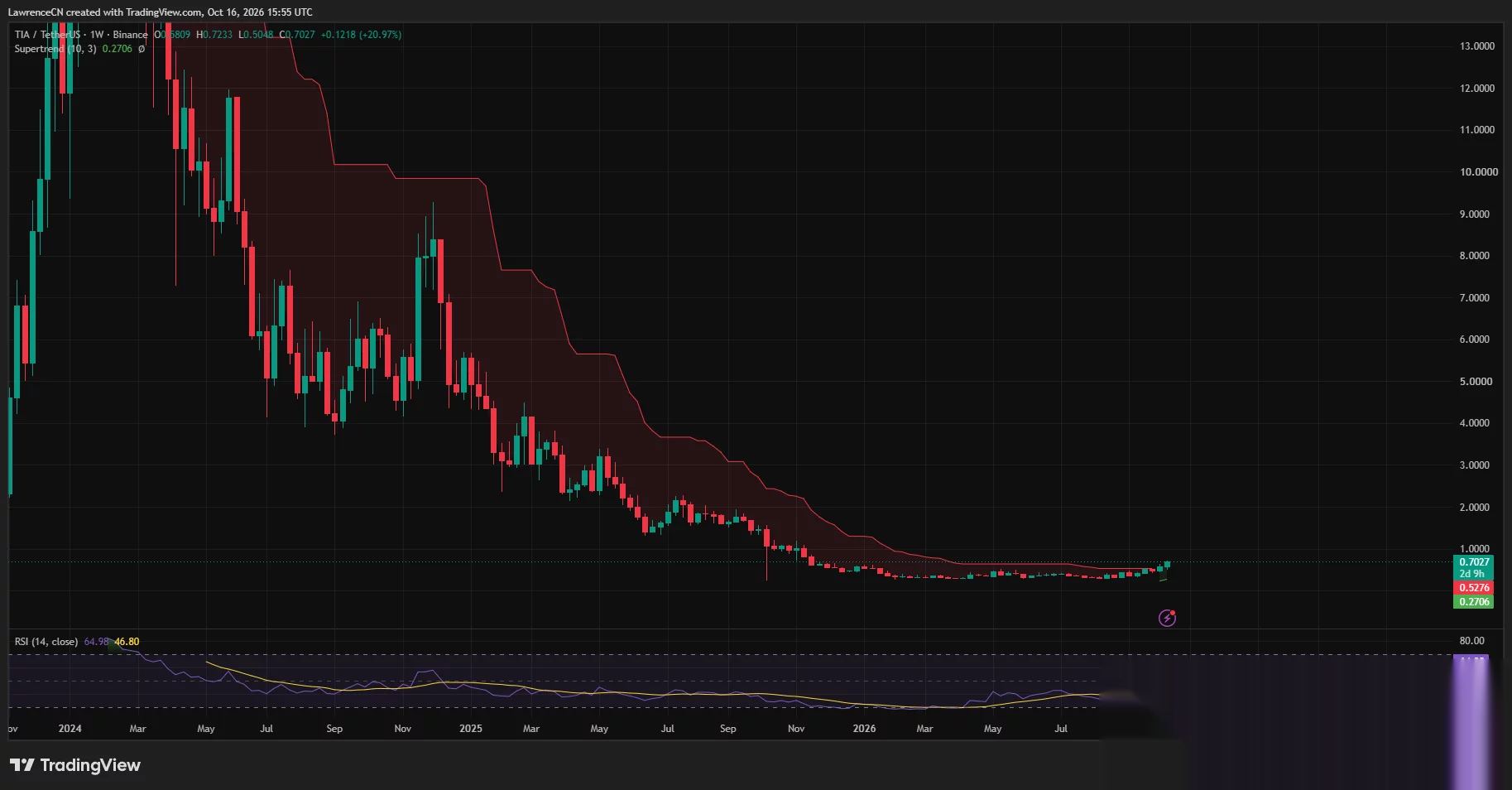
Task: Click the 2024 label on time axis
Action: pyautogui.click(x=70, y=729)
